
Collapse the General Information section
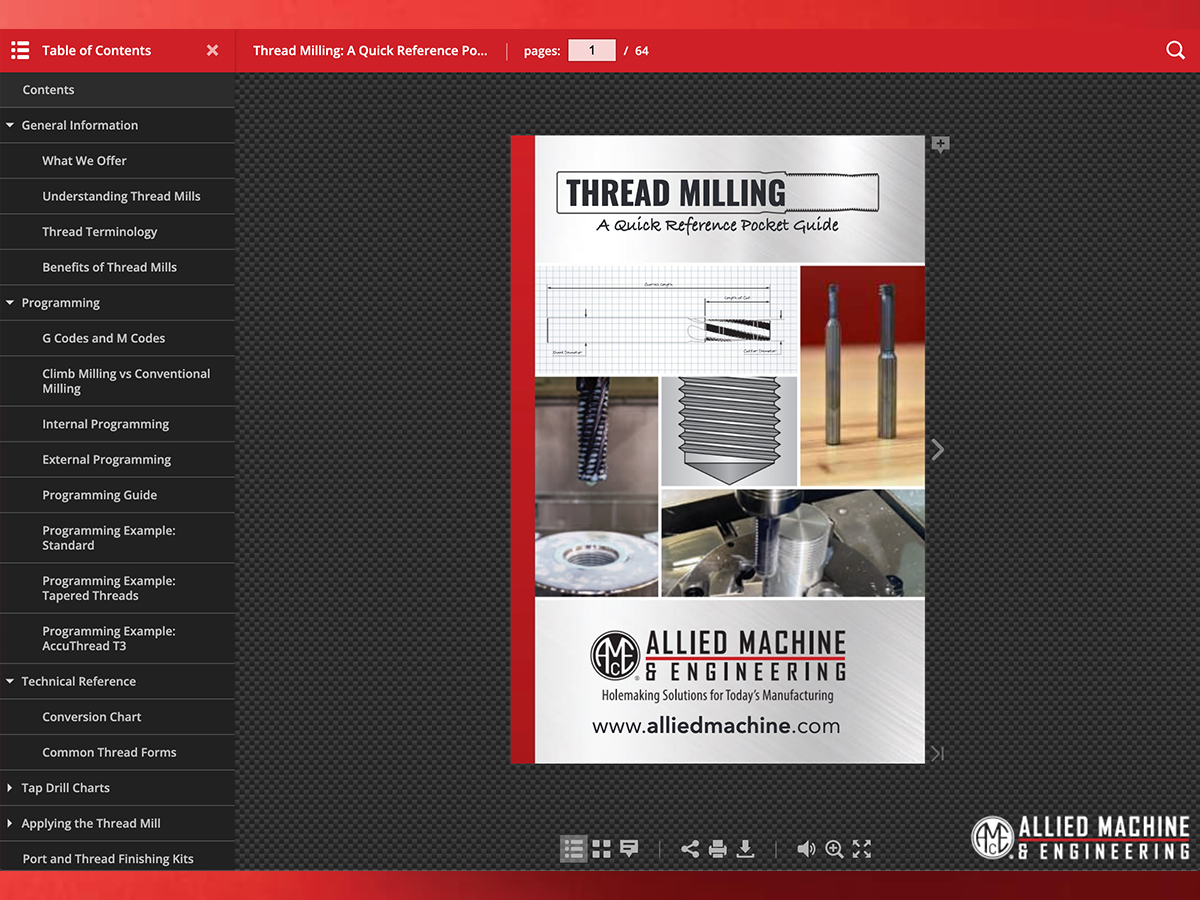pos(10,125)
